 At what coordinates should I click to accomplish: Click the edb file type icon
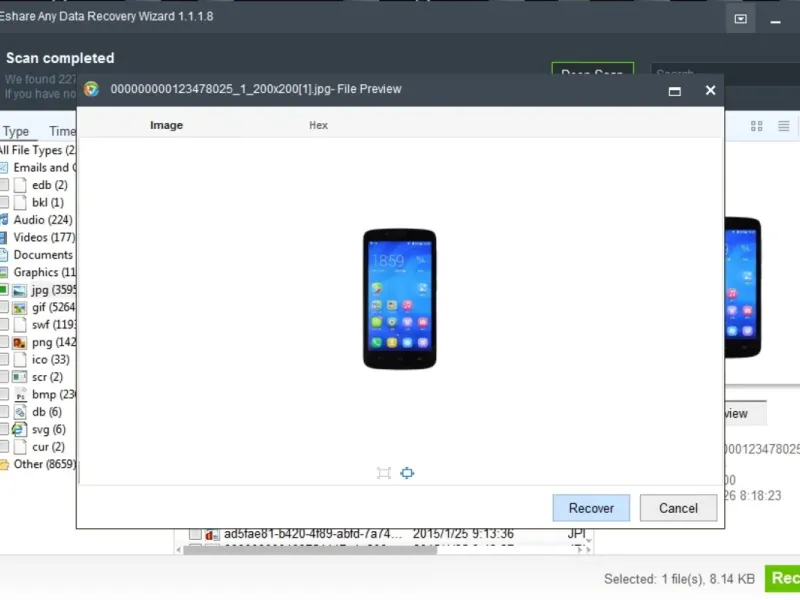(20, 185)
